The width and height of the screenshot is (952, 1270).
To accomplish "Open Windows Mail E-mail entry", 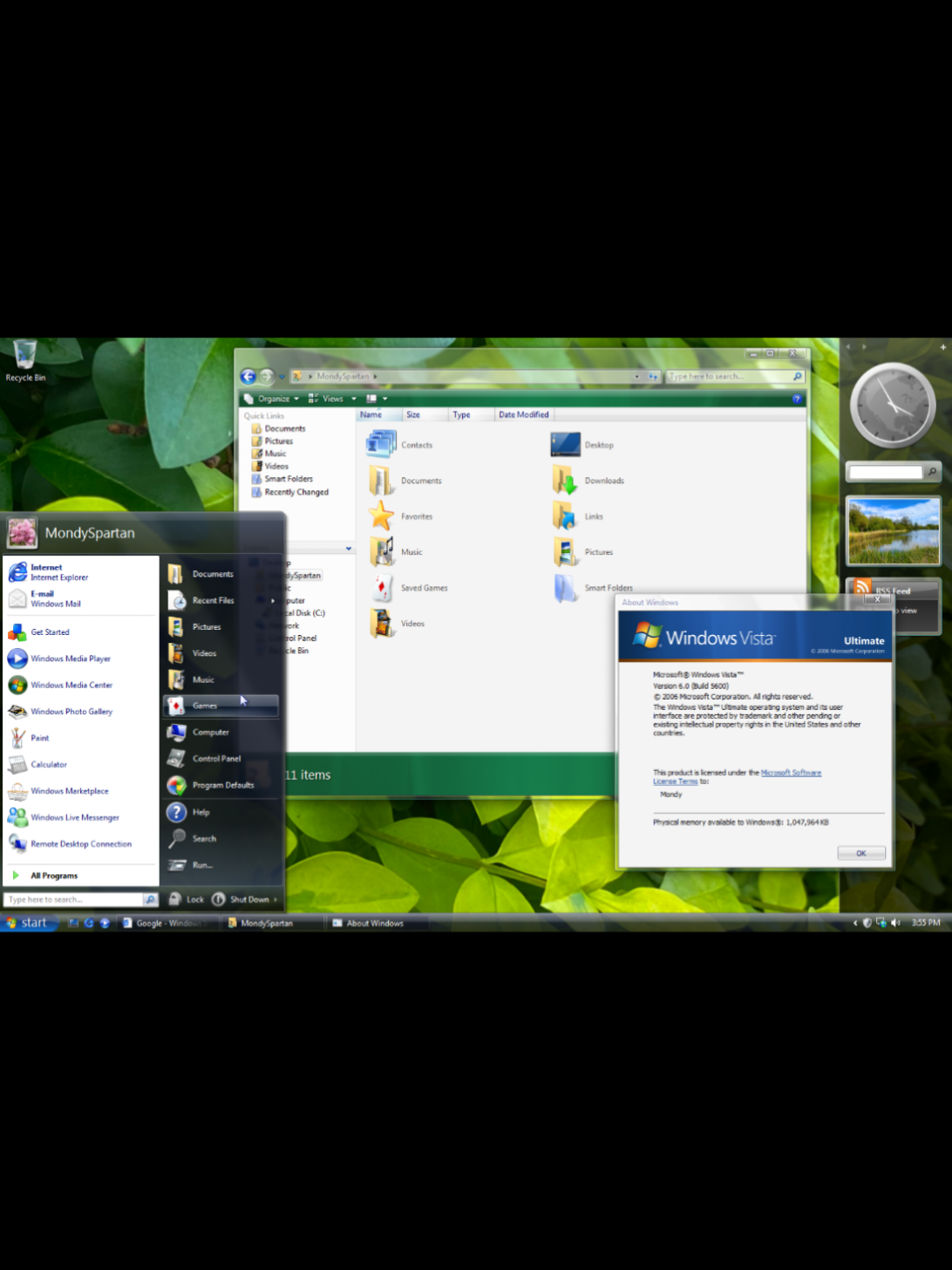I will pos(81,598).
